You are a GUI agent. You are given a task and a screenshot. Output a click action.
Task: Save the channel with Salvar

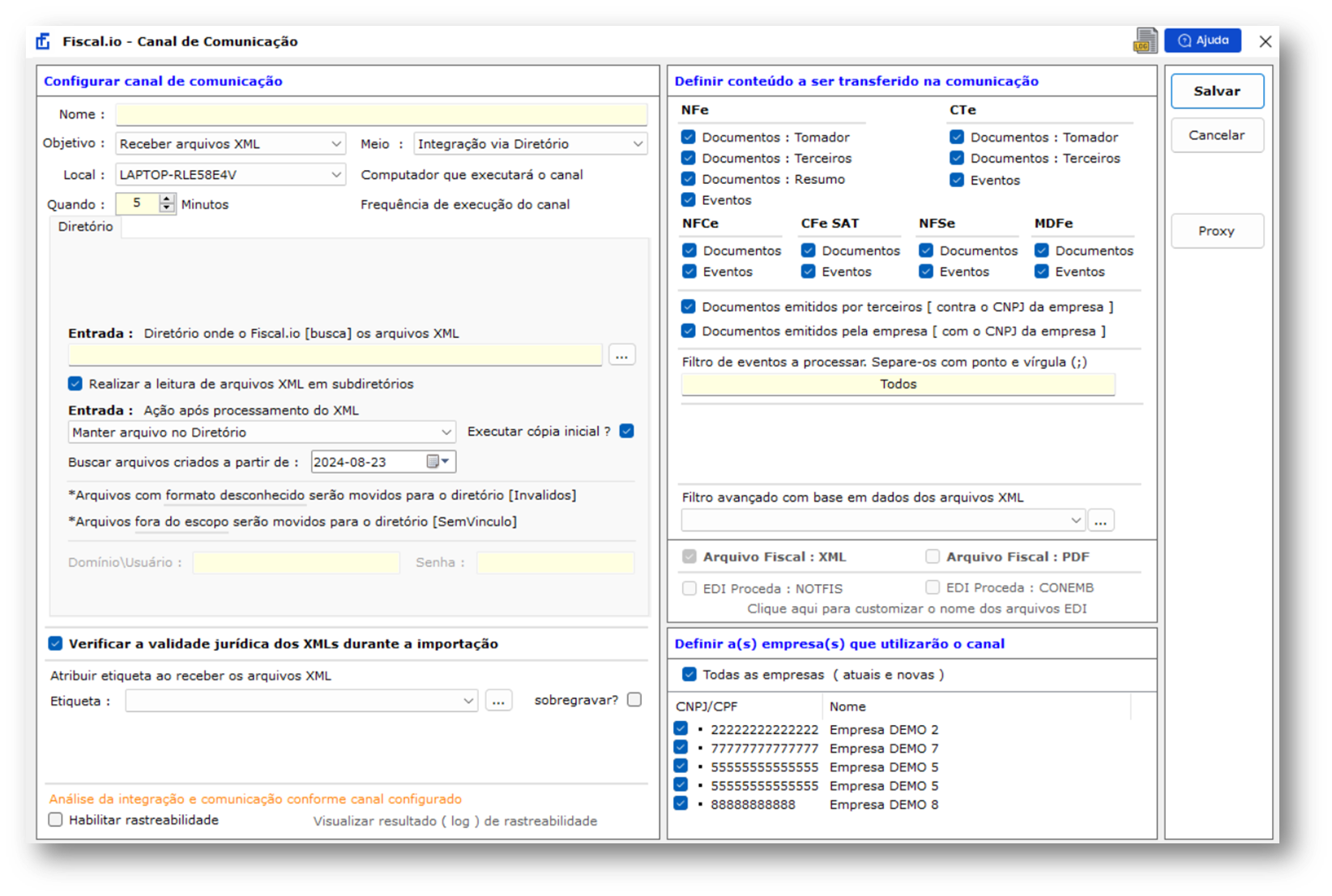tap(1217, 91)
